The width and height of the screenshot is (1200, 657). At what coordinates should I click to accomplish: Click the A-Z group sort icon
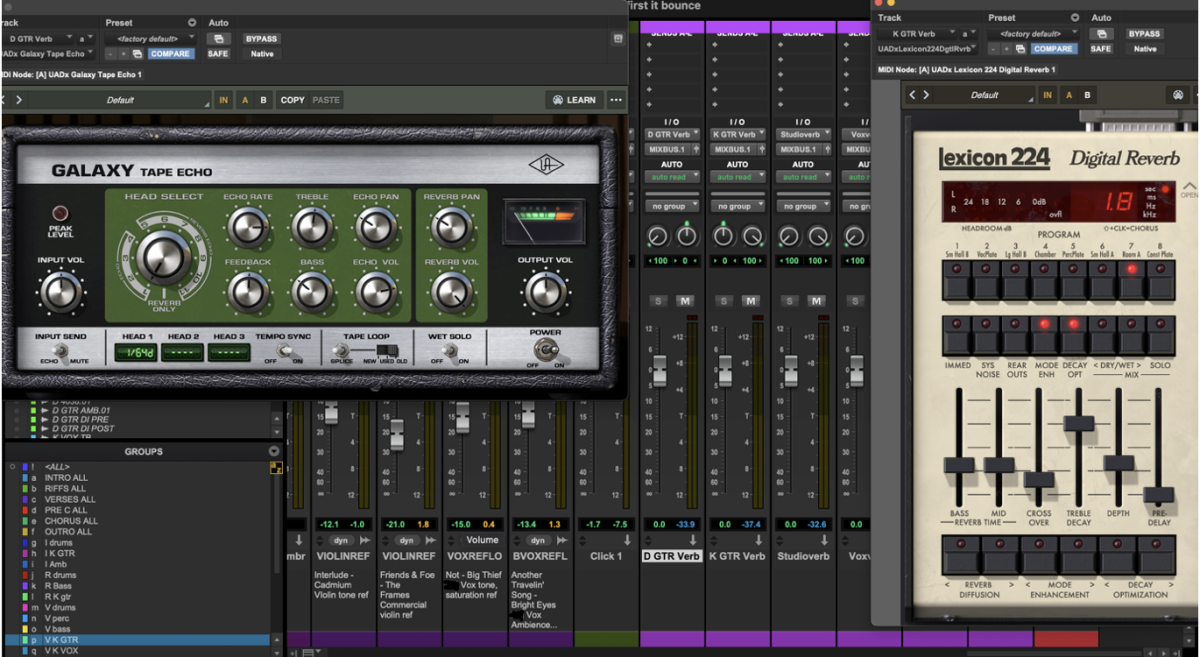276,467
